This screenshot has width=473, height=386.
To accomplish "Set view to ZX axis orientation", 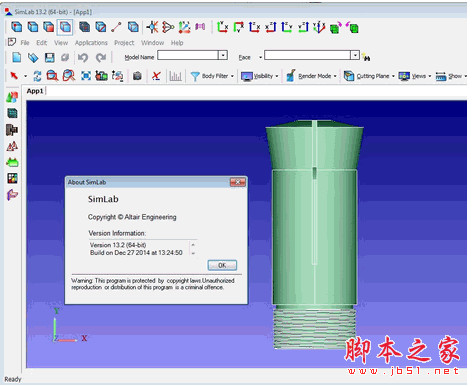I will (x=254, y=27).
